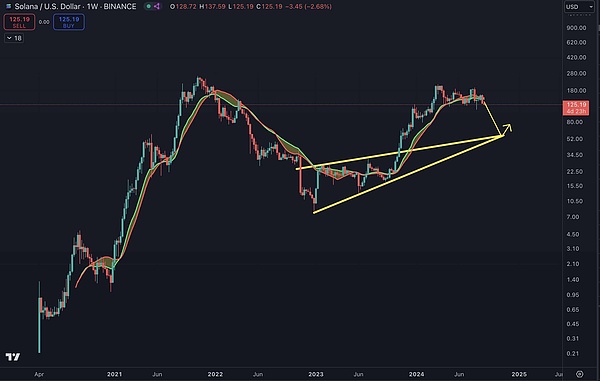Image resolution: width=600 pixels, height=381 pixels.
Task: Click the 2021 marker on time axis
Action: (114, 374)
